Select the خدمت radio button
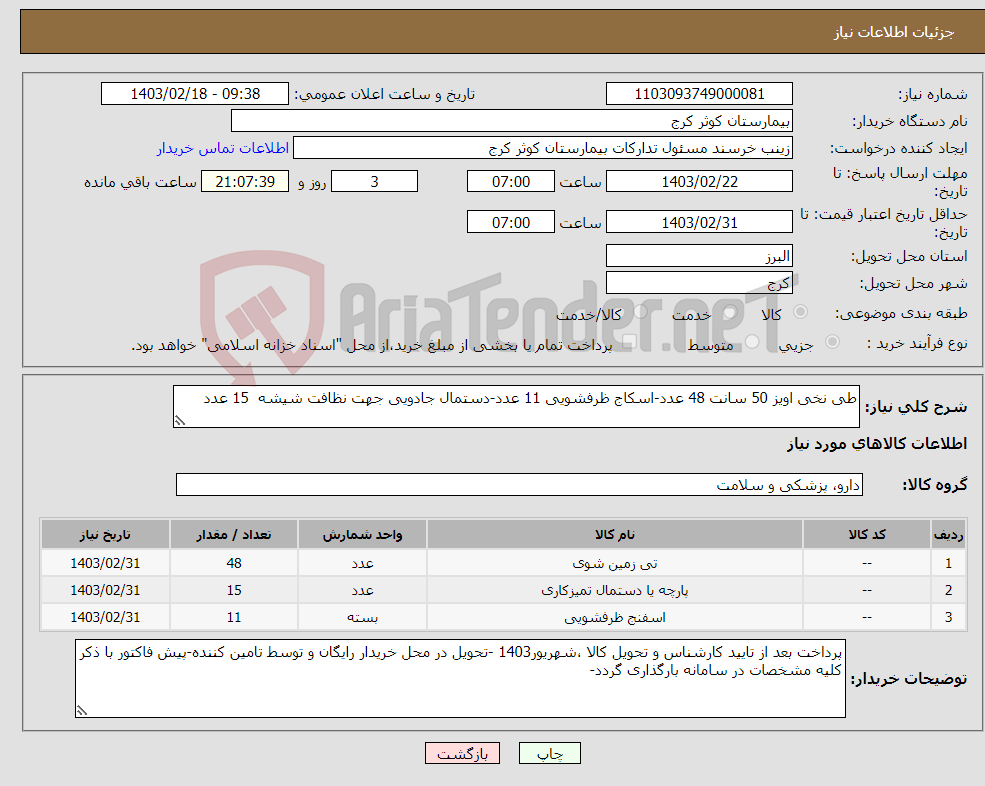 pyautogui.click(x=729, y=312)
